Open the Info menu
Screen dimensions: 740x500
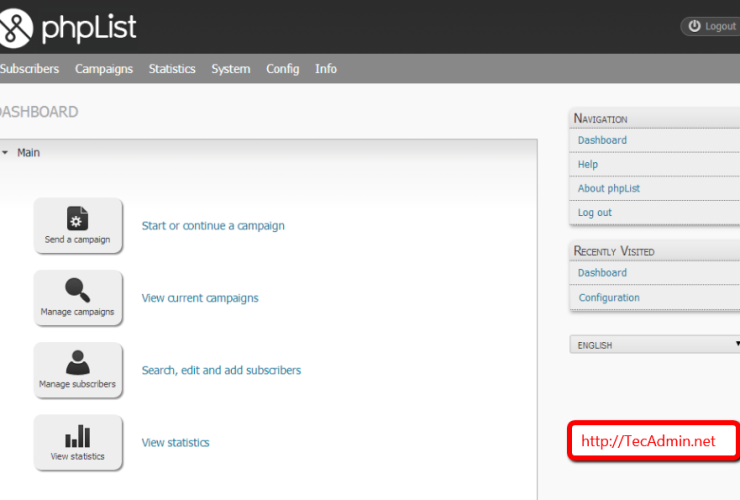(326, 69)
